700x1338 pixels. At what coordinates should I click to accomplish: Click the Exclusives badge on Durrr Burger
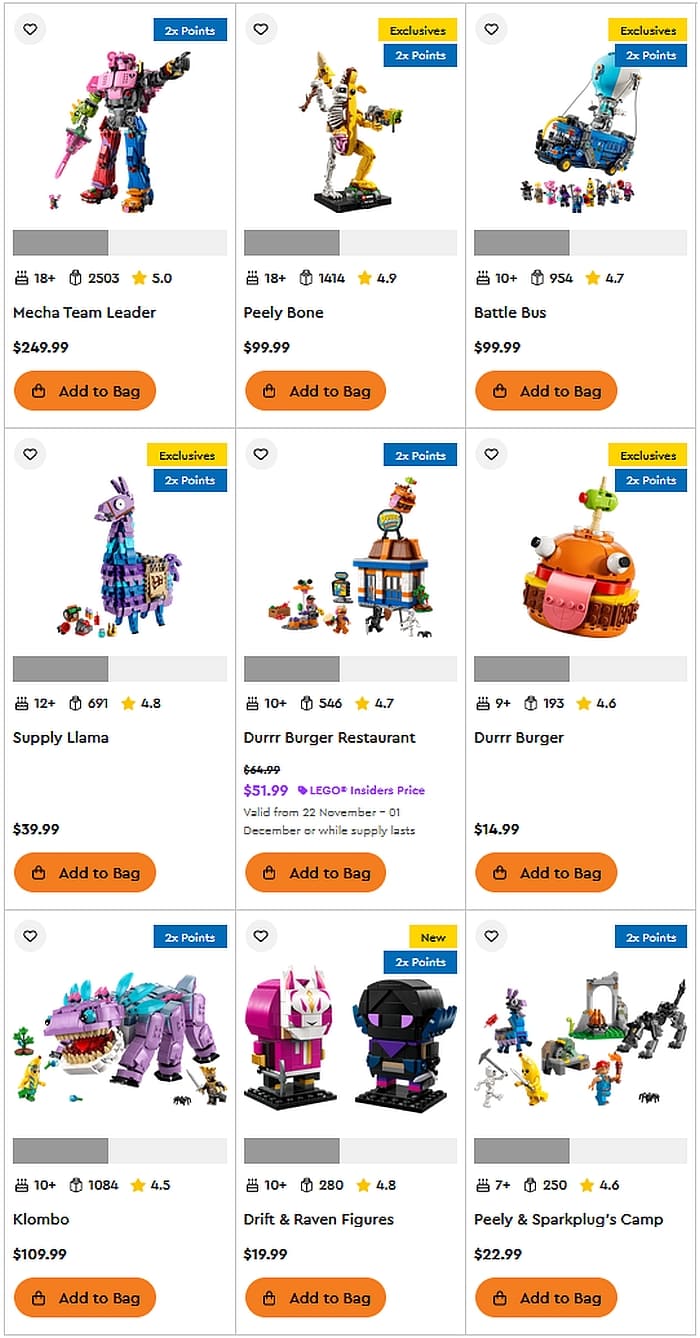[648, 456]
